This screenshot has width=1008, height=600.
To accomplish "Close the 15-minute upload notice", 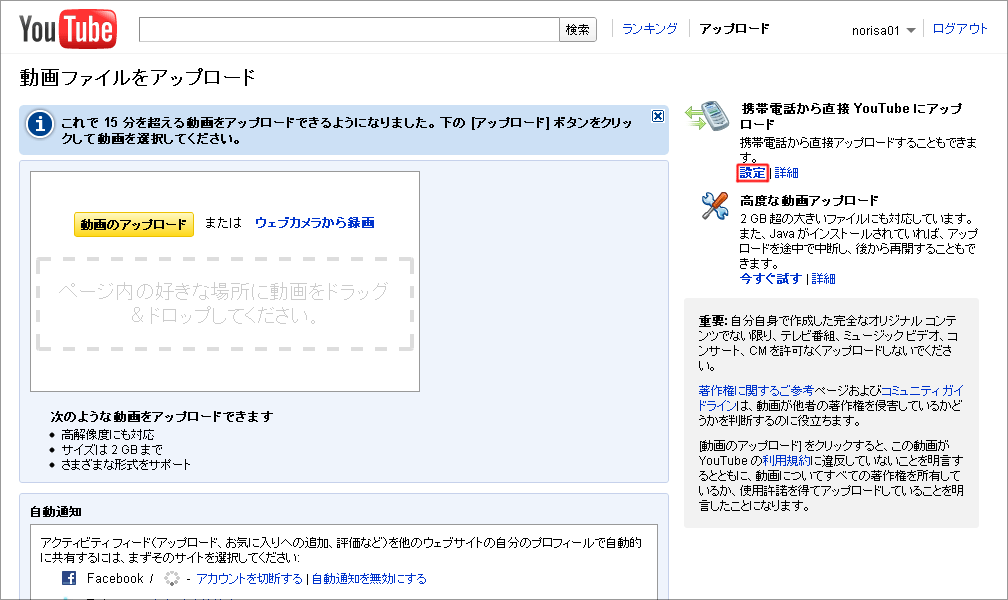I will coord(658,116).
